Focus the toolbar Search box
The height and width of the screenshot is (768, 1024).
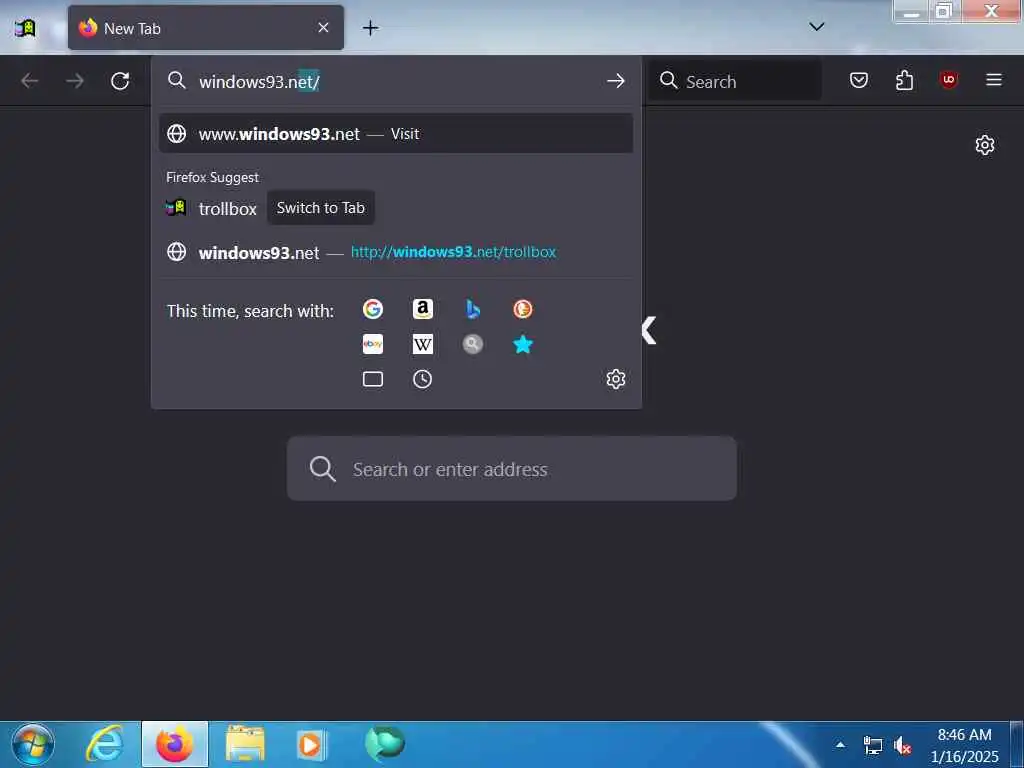[x=735, y=81]
